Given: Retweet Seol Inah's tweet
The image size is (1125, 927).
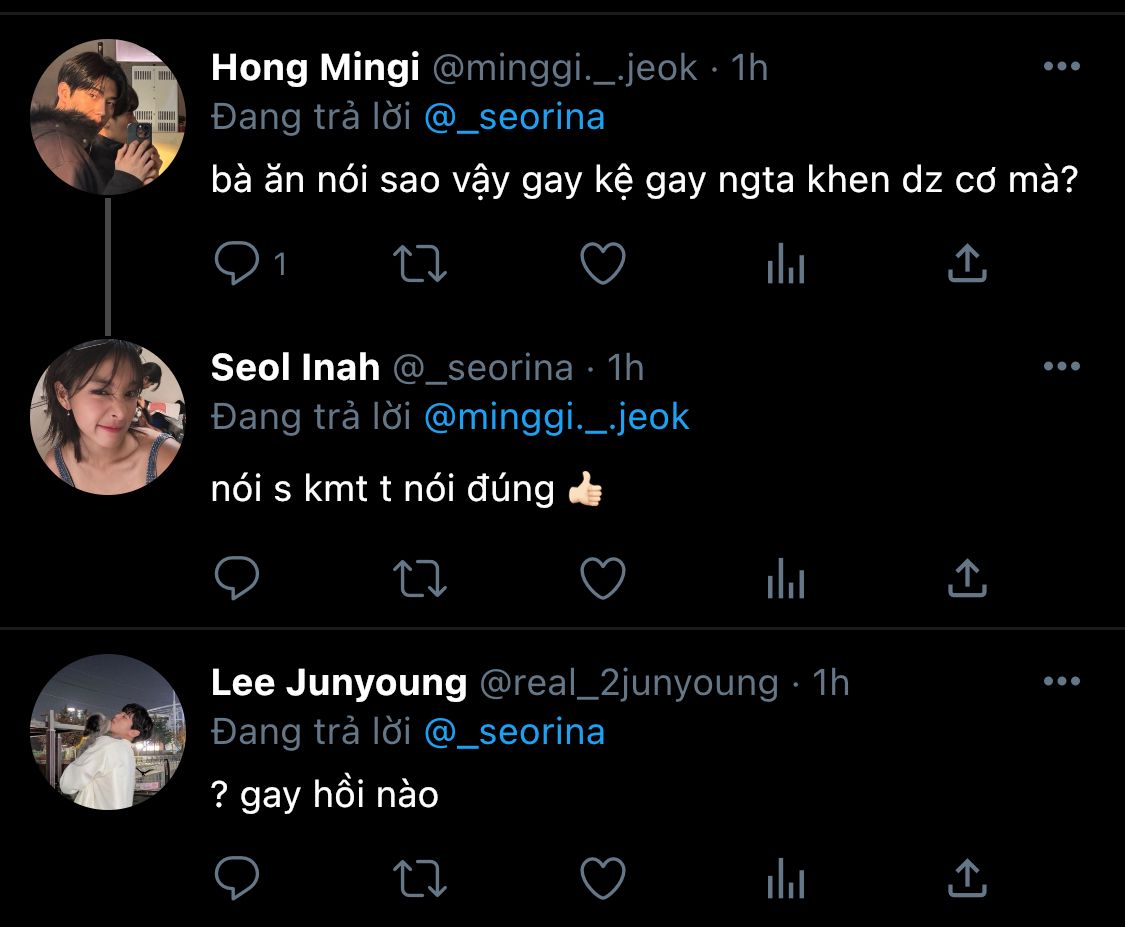Looking at the screenshot, I should click(x=421, y=578).
